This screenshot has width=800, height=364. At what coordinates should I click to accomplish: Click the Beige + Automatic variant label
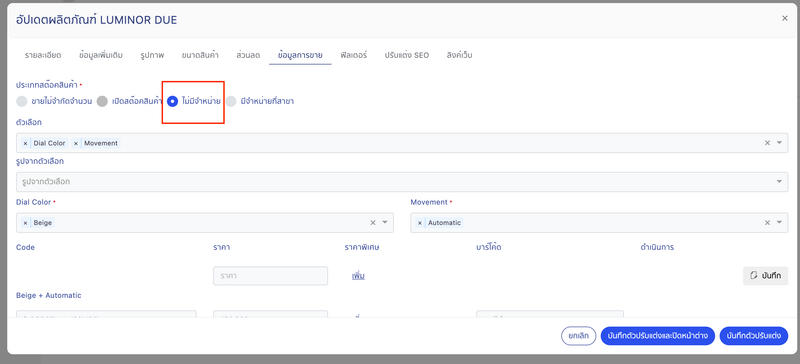coord(48,296)
